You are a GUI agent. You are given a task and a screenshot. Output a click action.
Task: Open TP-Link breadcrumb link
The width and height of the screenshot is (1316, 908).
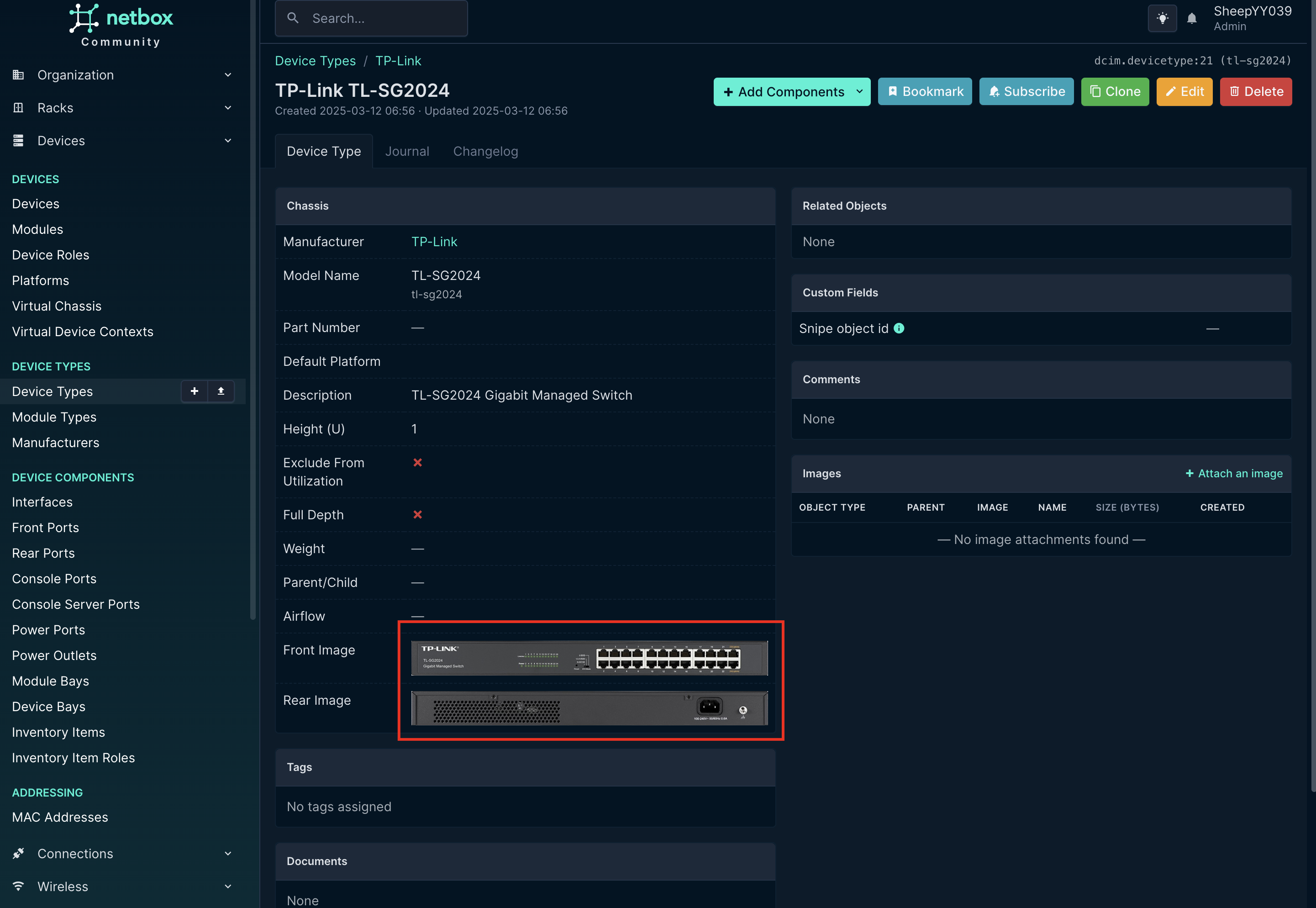click(x=398, y=61)
